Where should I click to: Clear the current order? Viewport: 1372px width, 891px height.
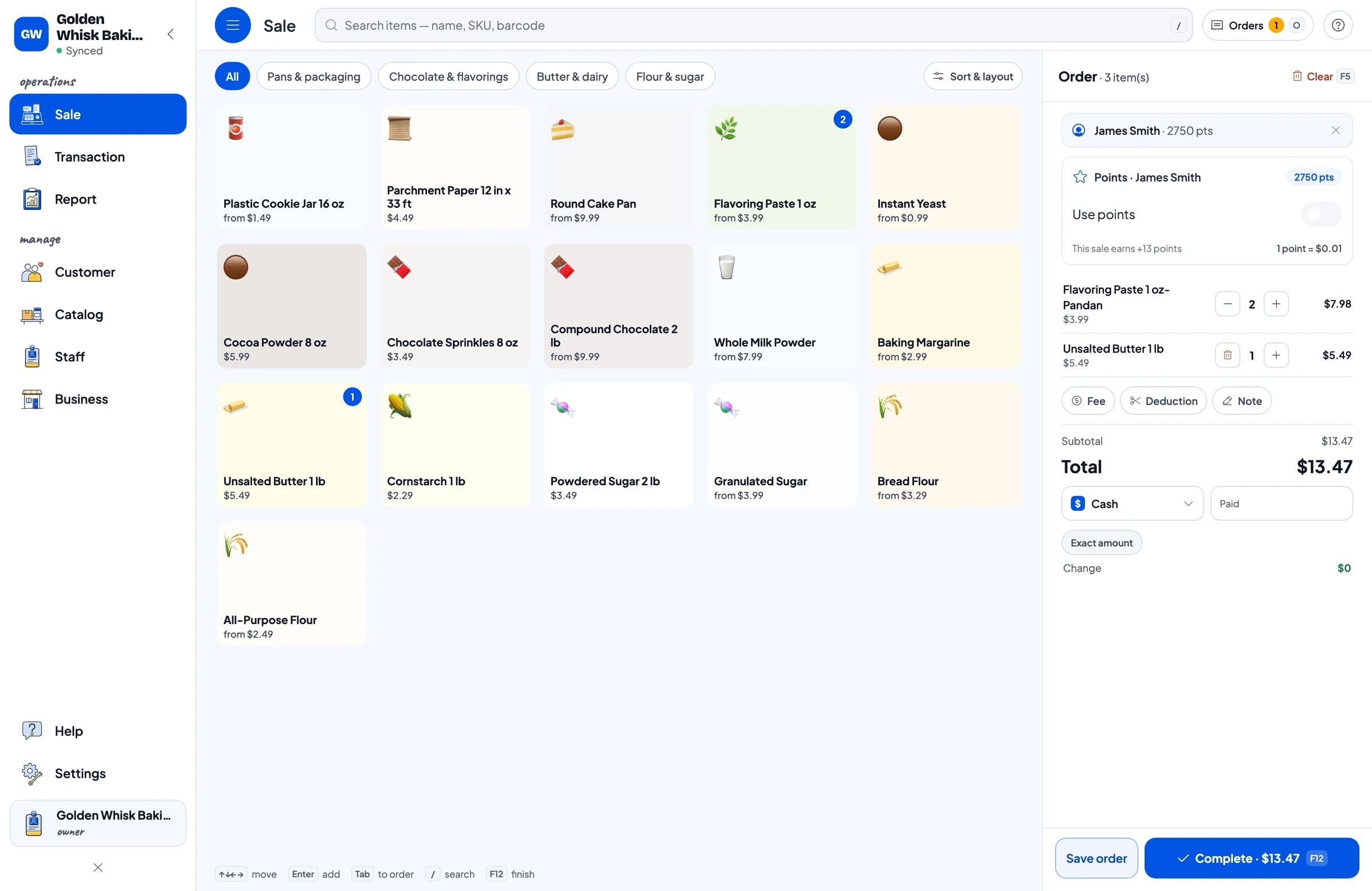[x=1322, y=76]
